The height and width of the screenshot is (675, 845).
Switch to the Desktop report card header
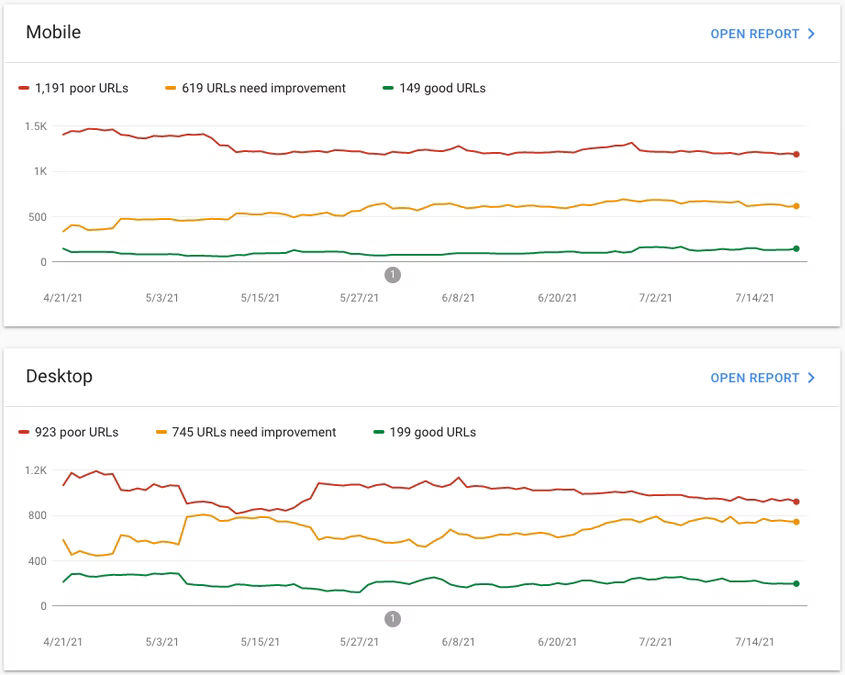coord(59,377)
